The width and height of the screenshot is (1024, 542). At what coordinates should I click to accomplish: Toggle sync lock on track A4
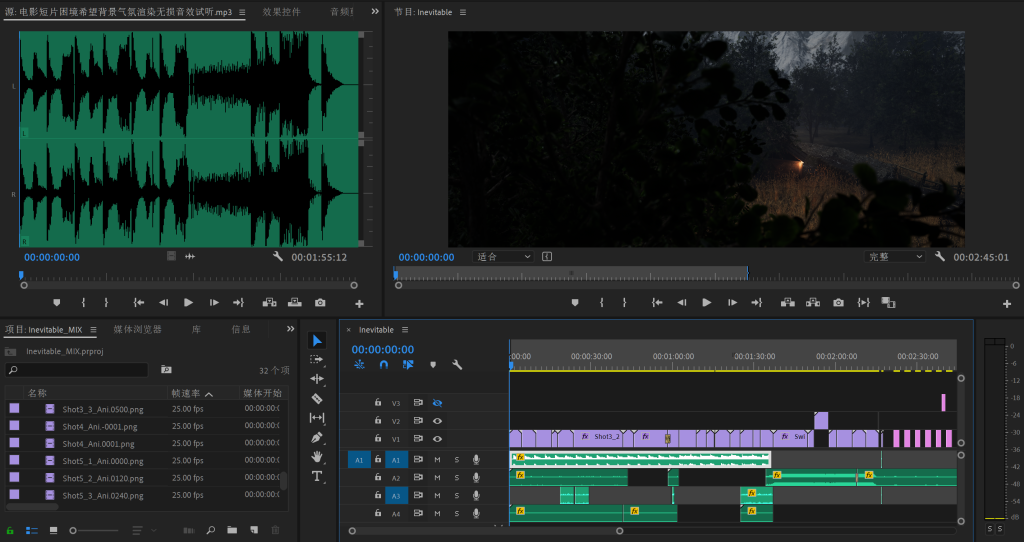point(418,513)
